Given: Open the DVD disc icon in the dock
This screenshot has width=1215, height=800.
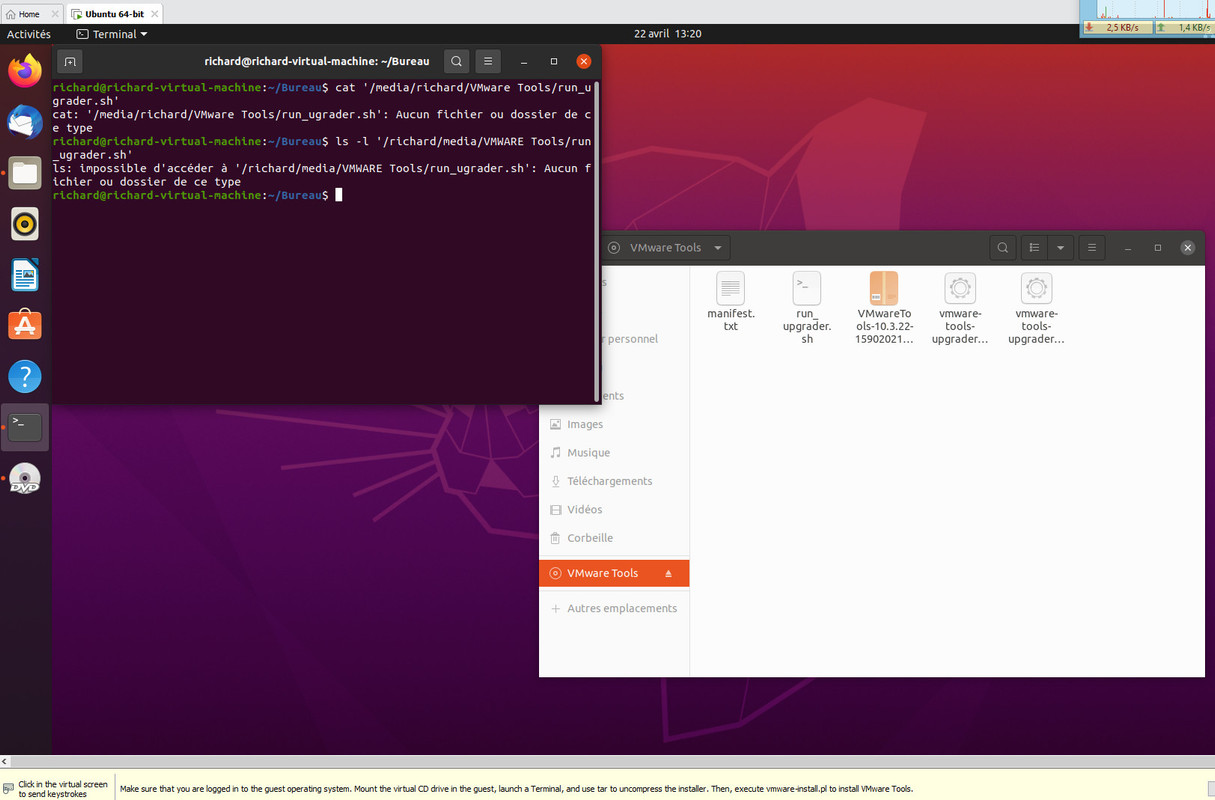Looking at the screenshot, I should [x=25, y=479].
